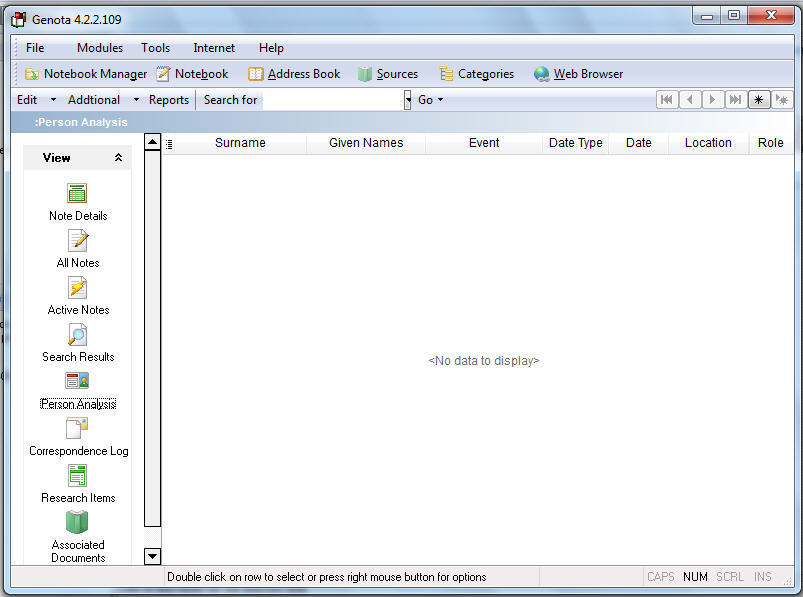Sort by the Date Type column header

point(576,143)
